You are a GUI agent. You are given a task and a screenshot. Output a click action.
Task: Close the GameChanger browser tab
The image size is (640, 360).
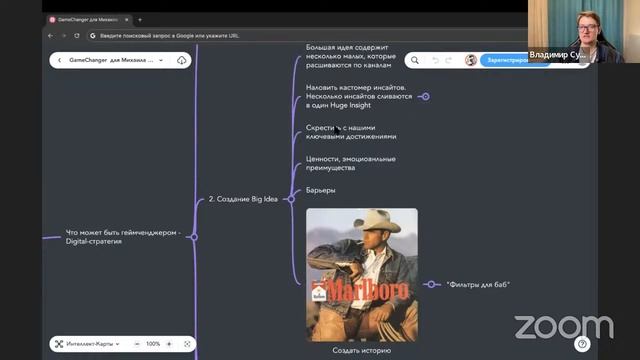127,20
